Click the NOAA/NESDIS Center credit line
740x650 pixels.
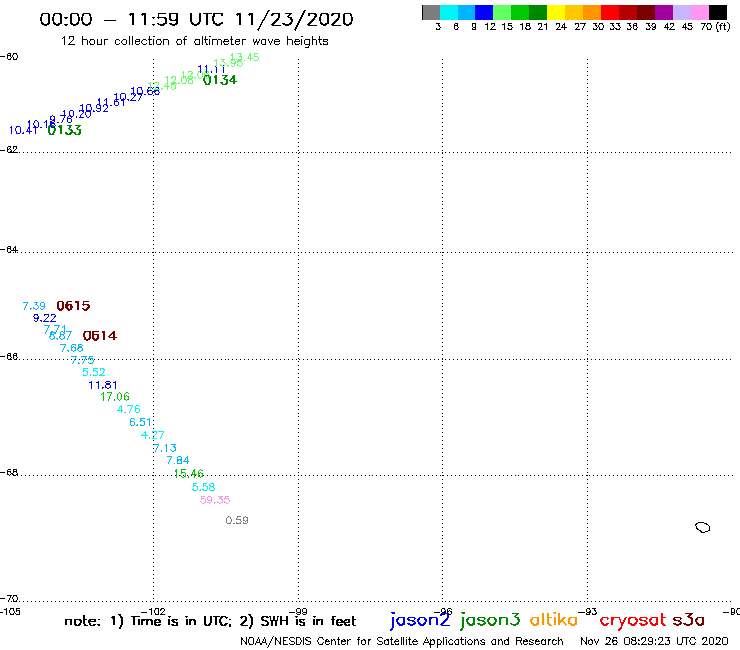tap(402, 641)
